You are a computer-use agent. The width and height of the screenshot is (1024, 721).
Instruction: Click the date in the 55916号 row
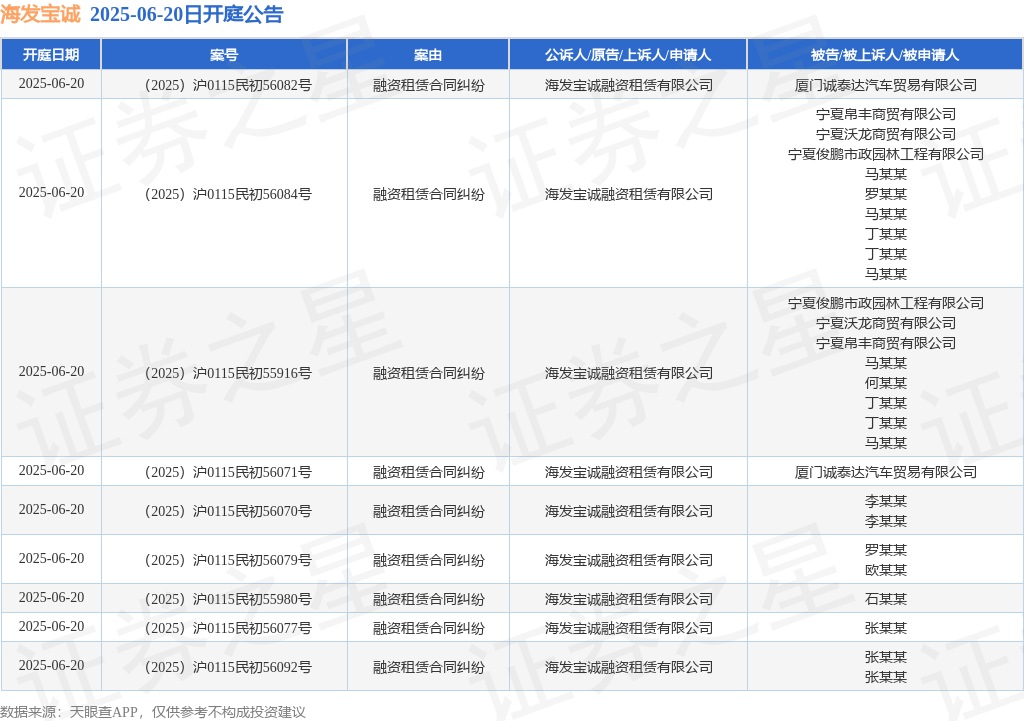coord(51,372)
